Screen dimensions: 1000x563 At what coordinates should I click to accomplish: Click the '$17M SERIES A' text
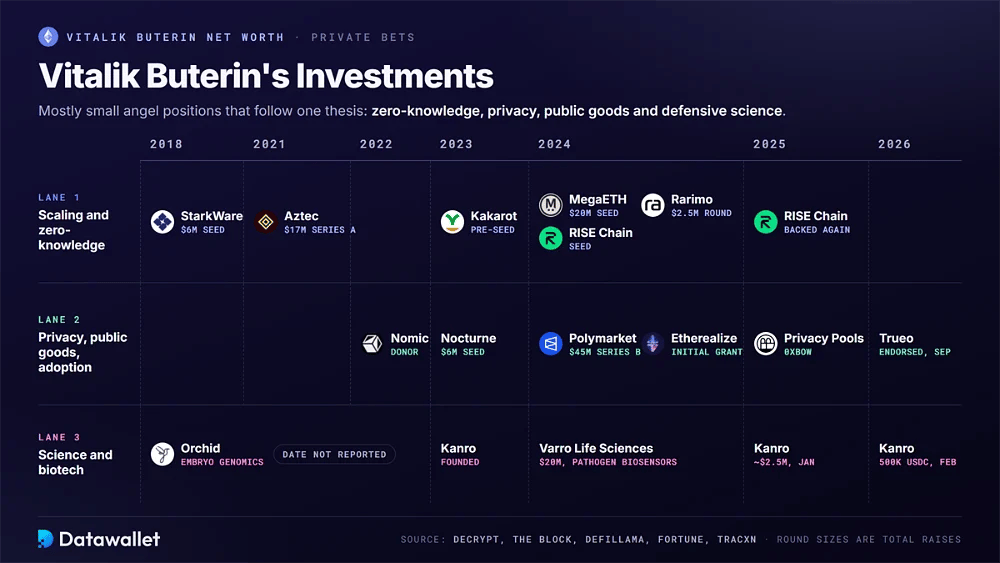click(320, 230)
